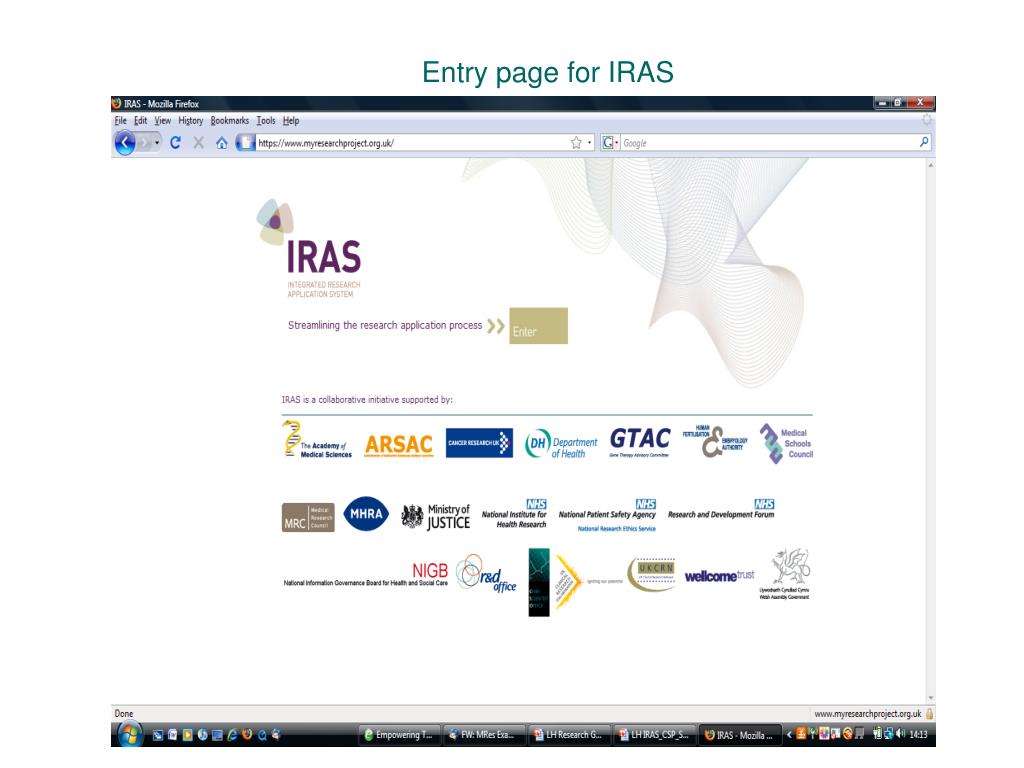This screenshot has width=1024, height=768.
Task: Open the Tools menu
Action: [266, 121]
